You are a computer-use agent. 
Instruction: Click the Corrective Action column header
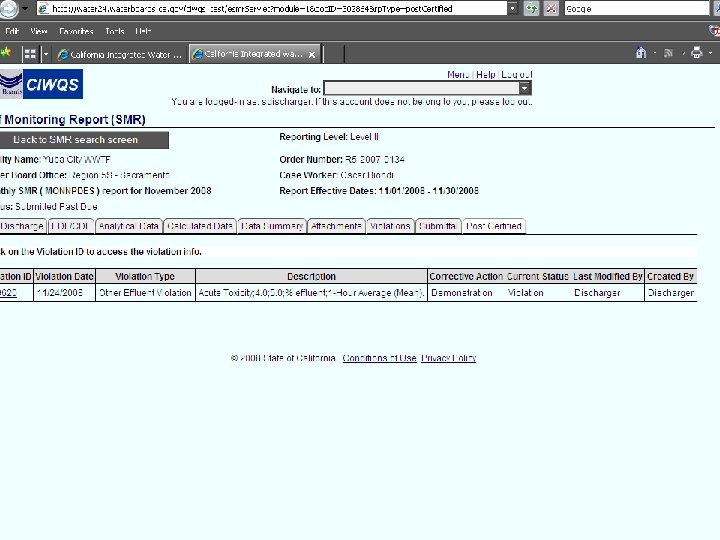tap(466, 276)
